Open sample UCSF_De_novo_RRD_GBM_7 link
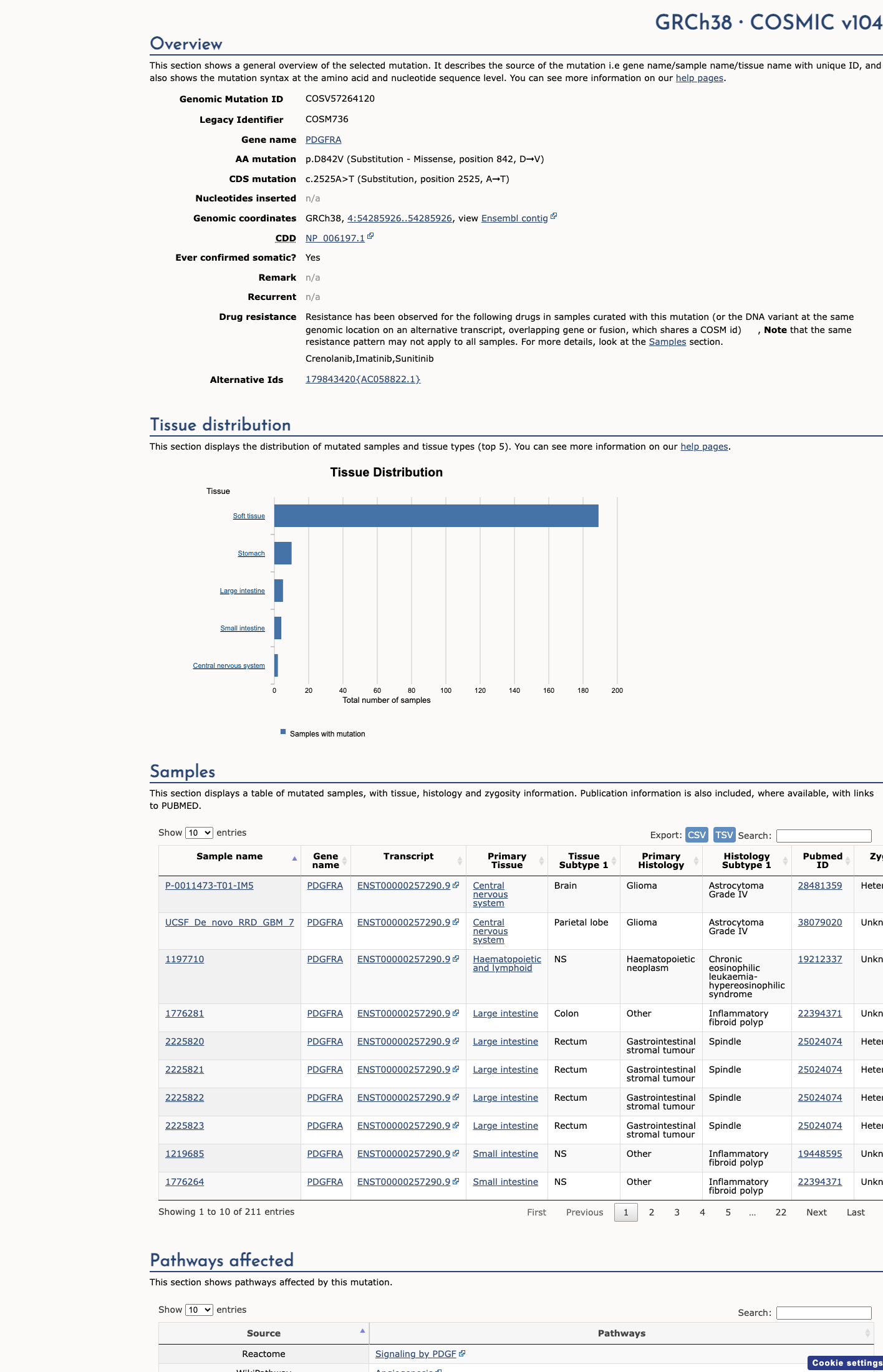 [x=229, y=922]
